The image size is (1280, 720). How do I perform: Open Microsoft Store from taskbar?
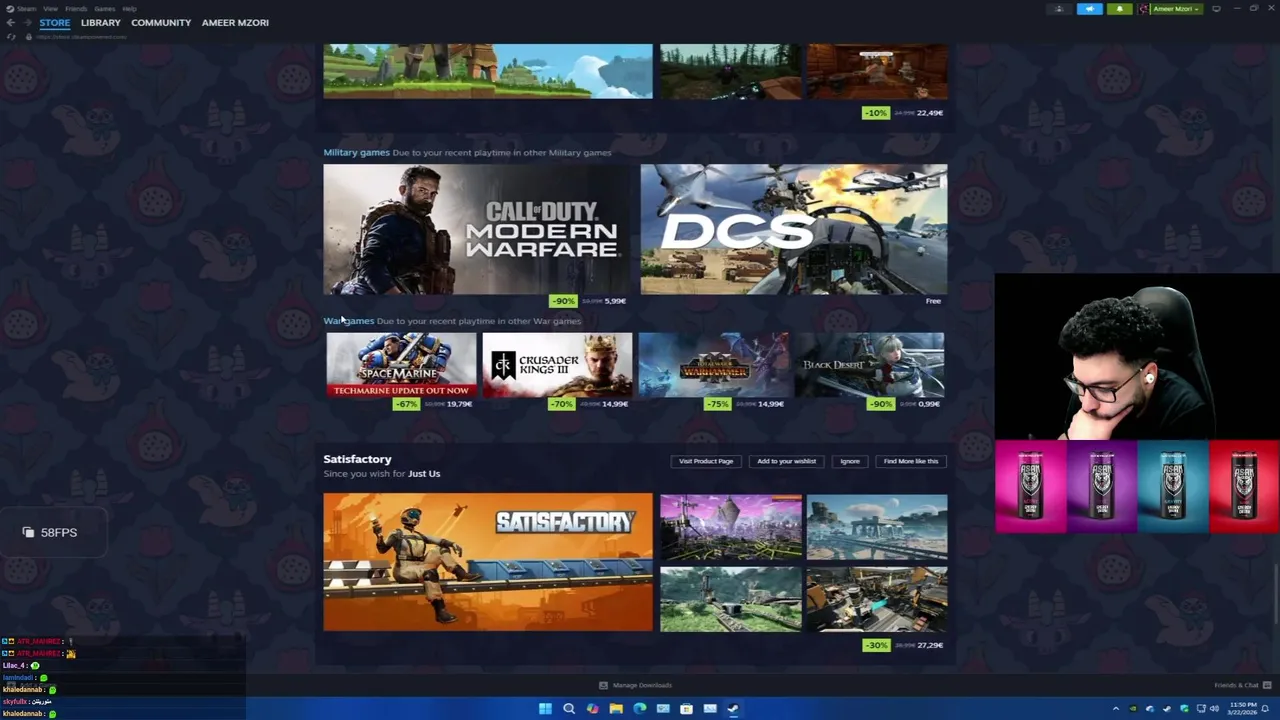click(x=686, y=709)
